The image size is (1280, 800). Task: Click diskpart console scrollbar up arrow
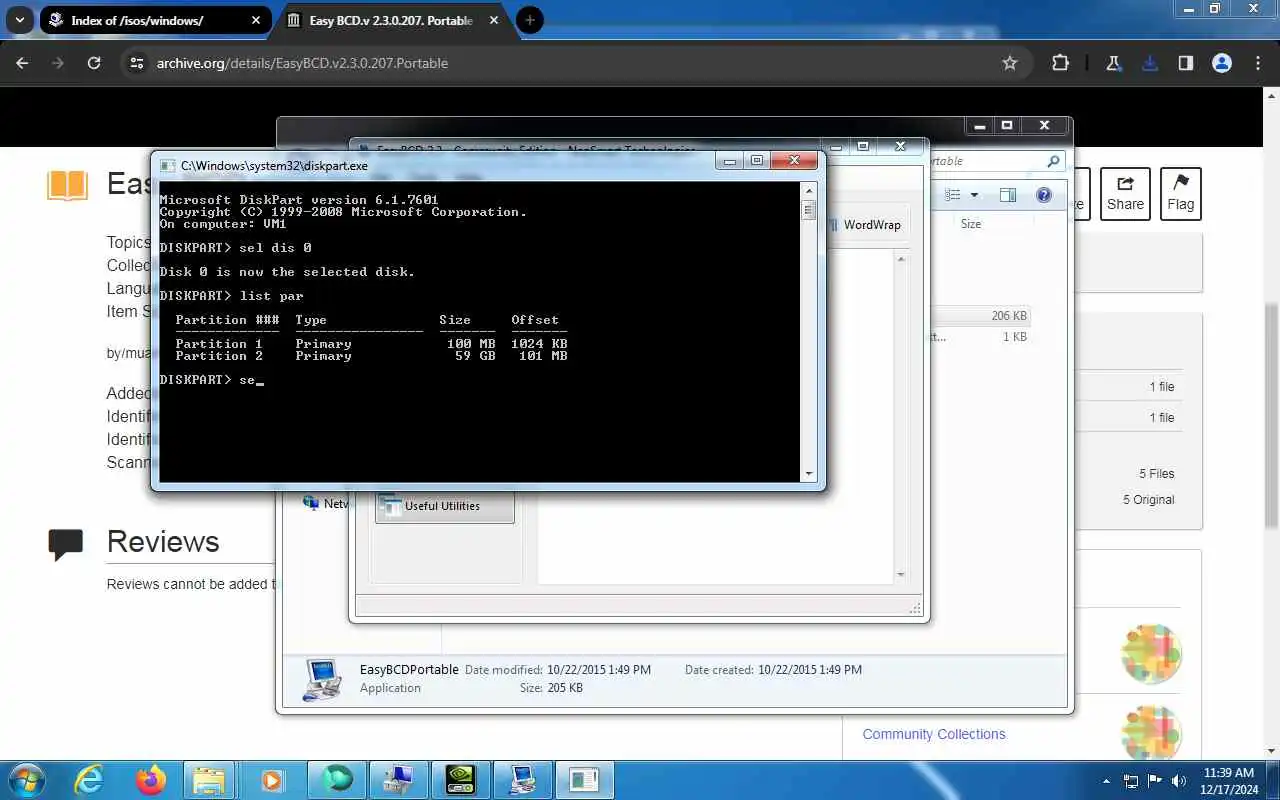[x=809, y=190]
